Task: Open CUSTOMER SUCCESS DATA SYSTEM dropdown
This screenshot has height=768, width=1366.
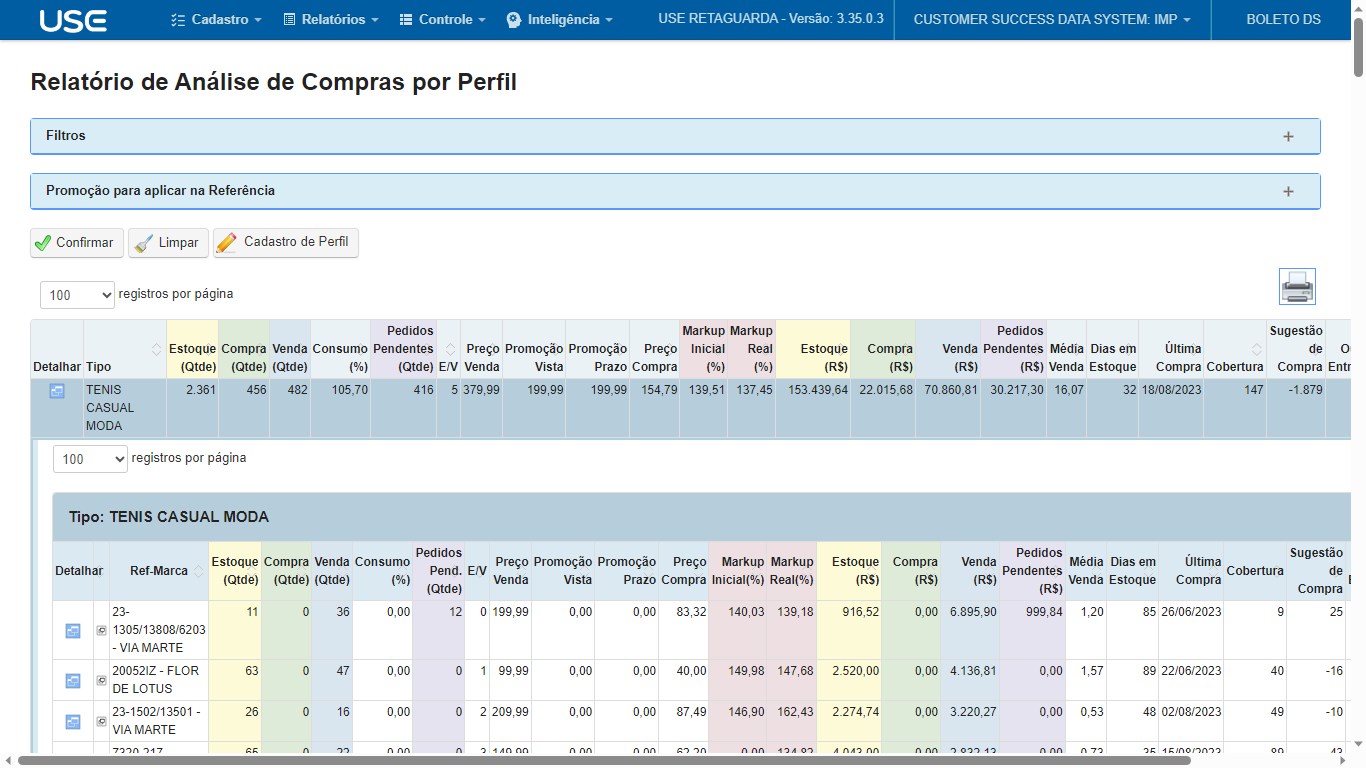Action: tap(1052, 20)
